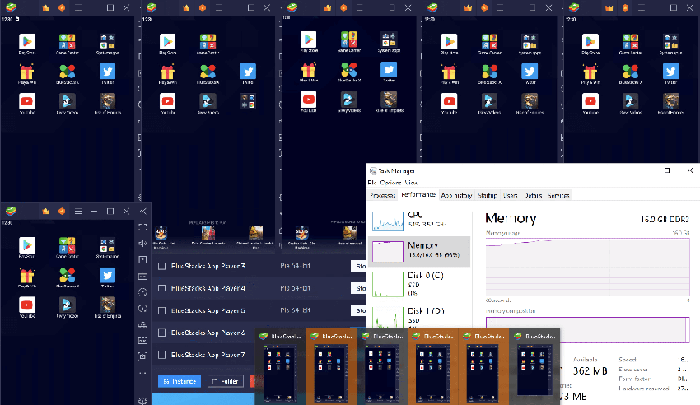The width and height of the screenshot is (700, 405).
Task: Open the app folder in second window's third row
Action: tap(248, 101)
